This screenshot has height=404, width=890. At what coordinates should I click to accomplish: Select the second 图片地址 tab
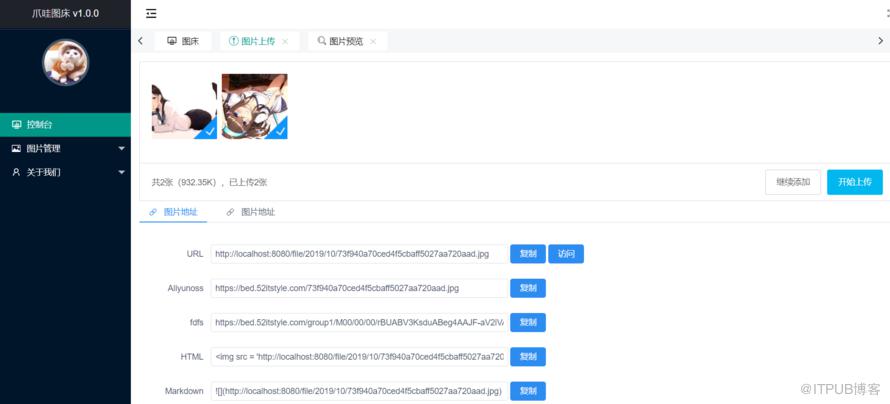(x=251, y=212)
